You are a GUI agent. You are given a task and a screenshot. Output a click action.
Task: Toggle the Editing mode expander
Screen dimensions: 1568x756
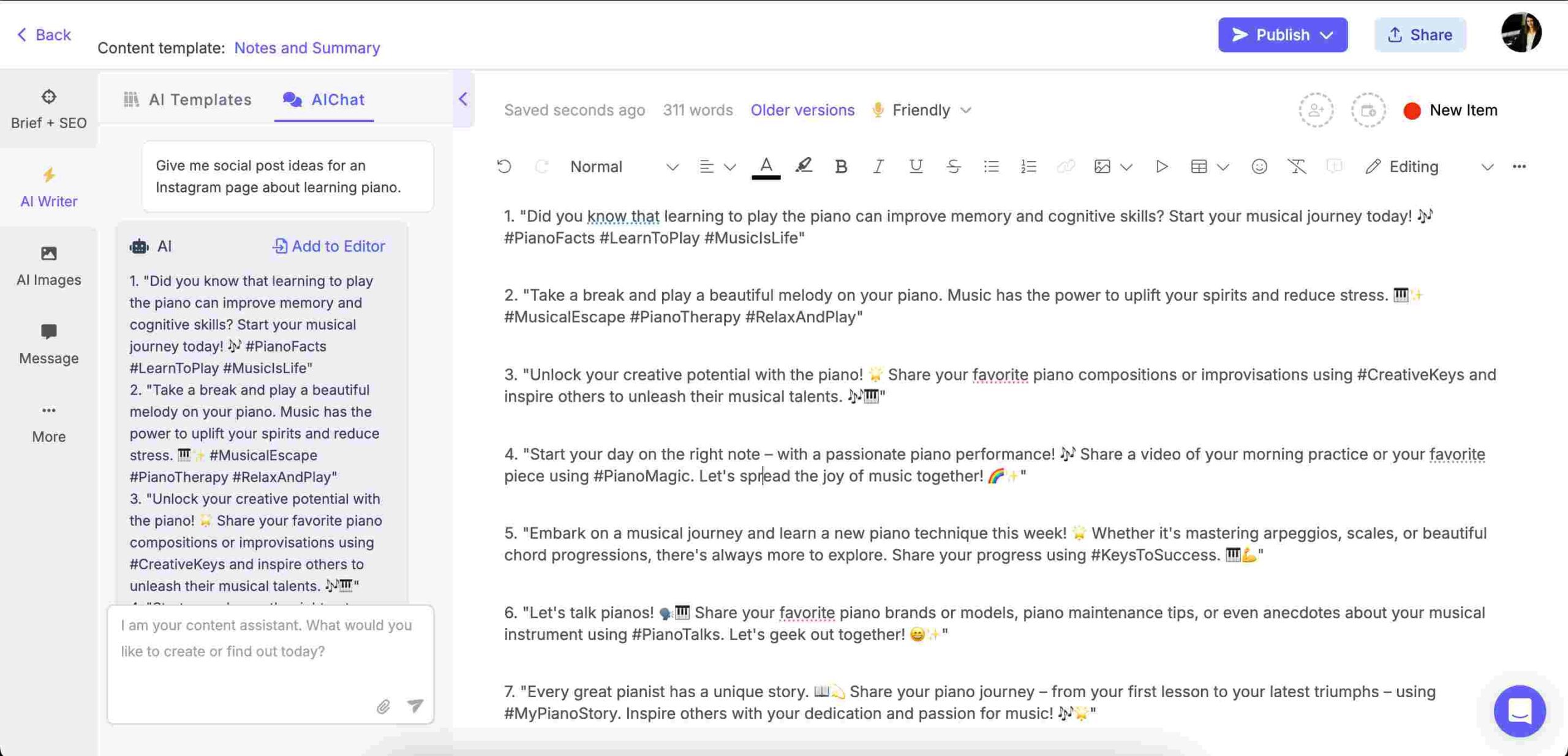point(1485,167)
